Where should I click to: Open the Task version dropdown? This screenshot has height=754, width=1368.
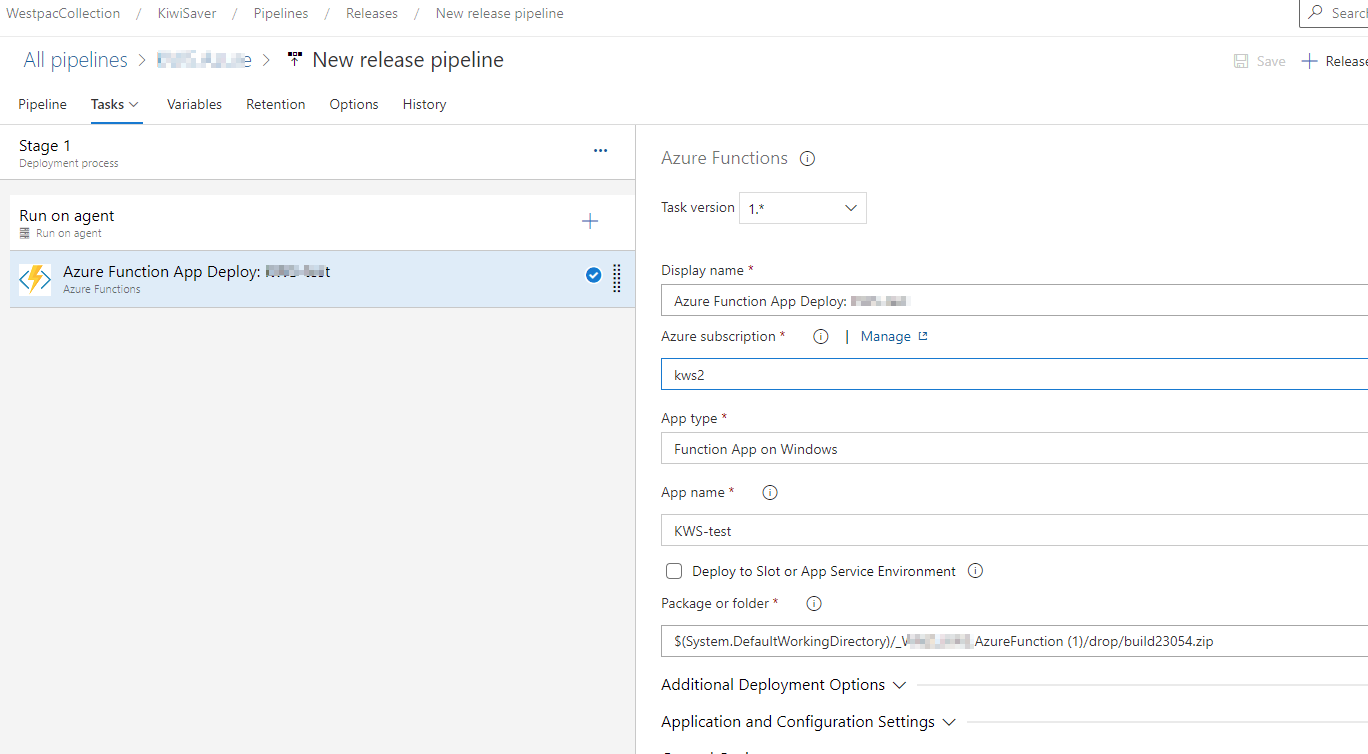[802, 208]
